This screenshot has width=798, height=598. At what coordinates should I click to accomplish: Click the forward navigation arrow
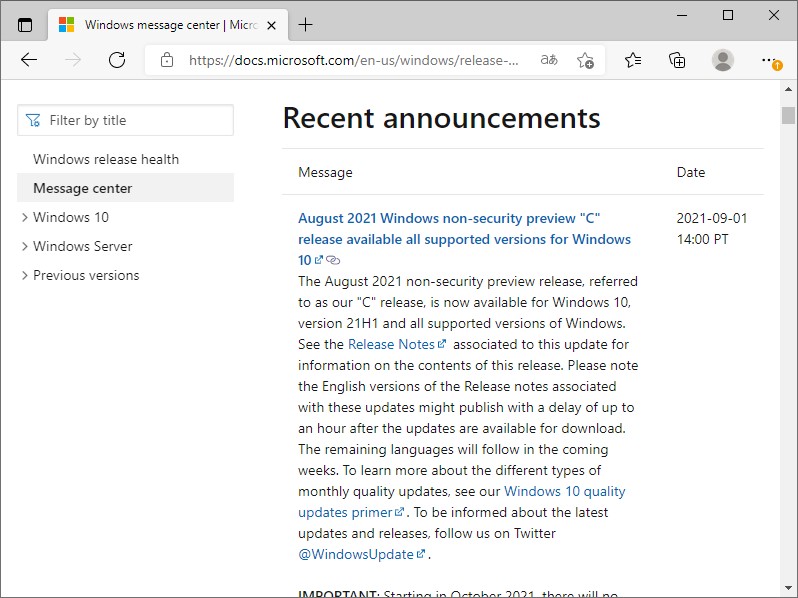click(x=73, y=60)
